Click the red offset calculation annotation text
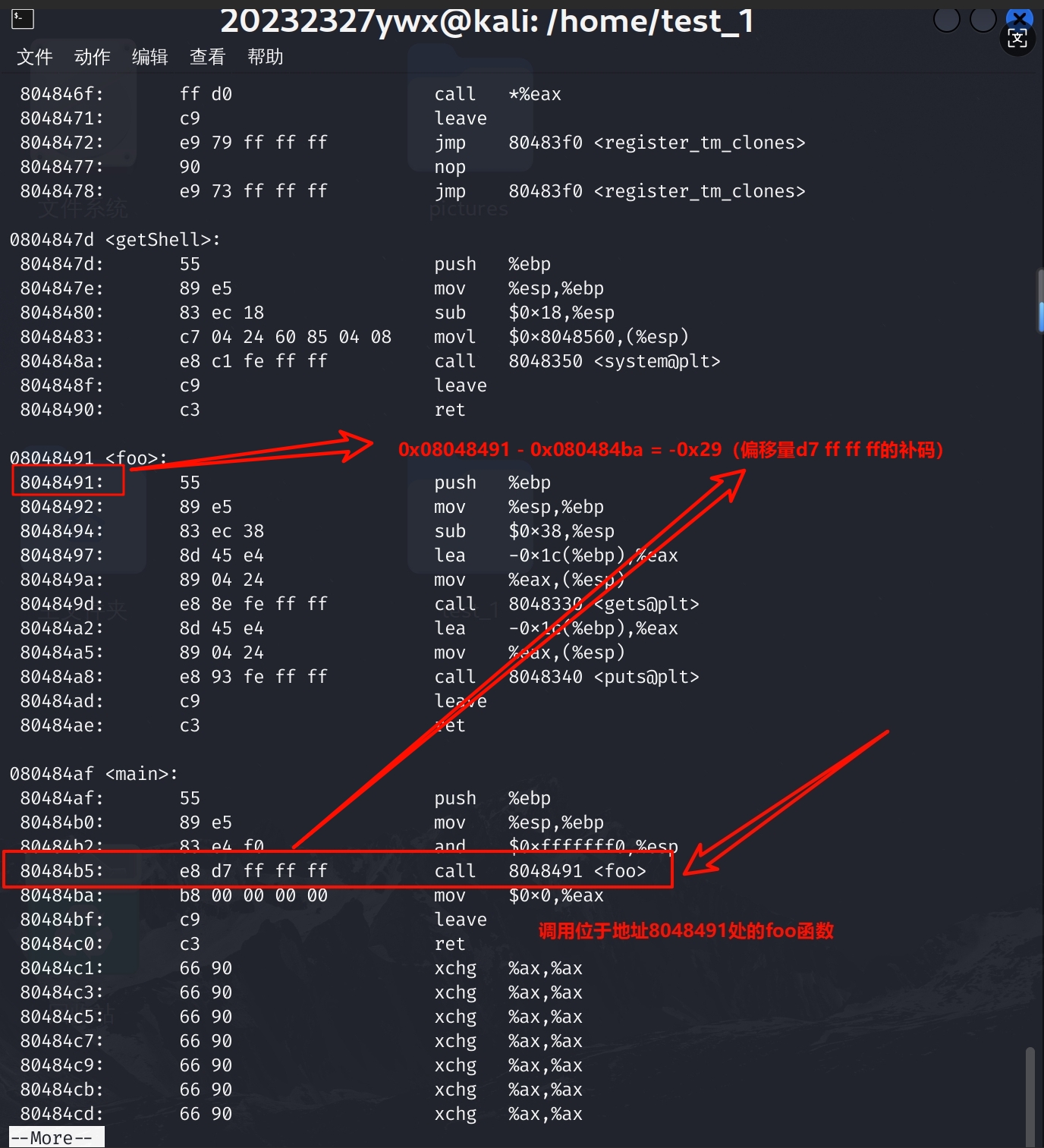The image size is (1044, 1148). coord(671,449)
